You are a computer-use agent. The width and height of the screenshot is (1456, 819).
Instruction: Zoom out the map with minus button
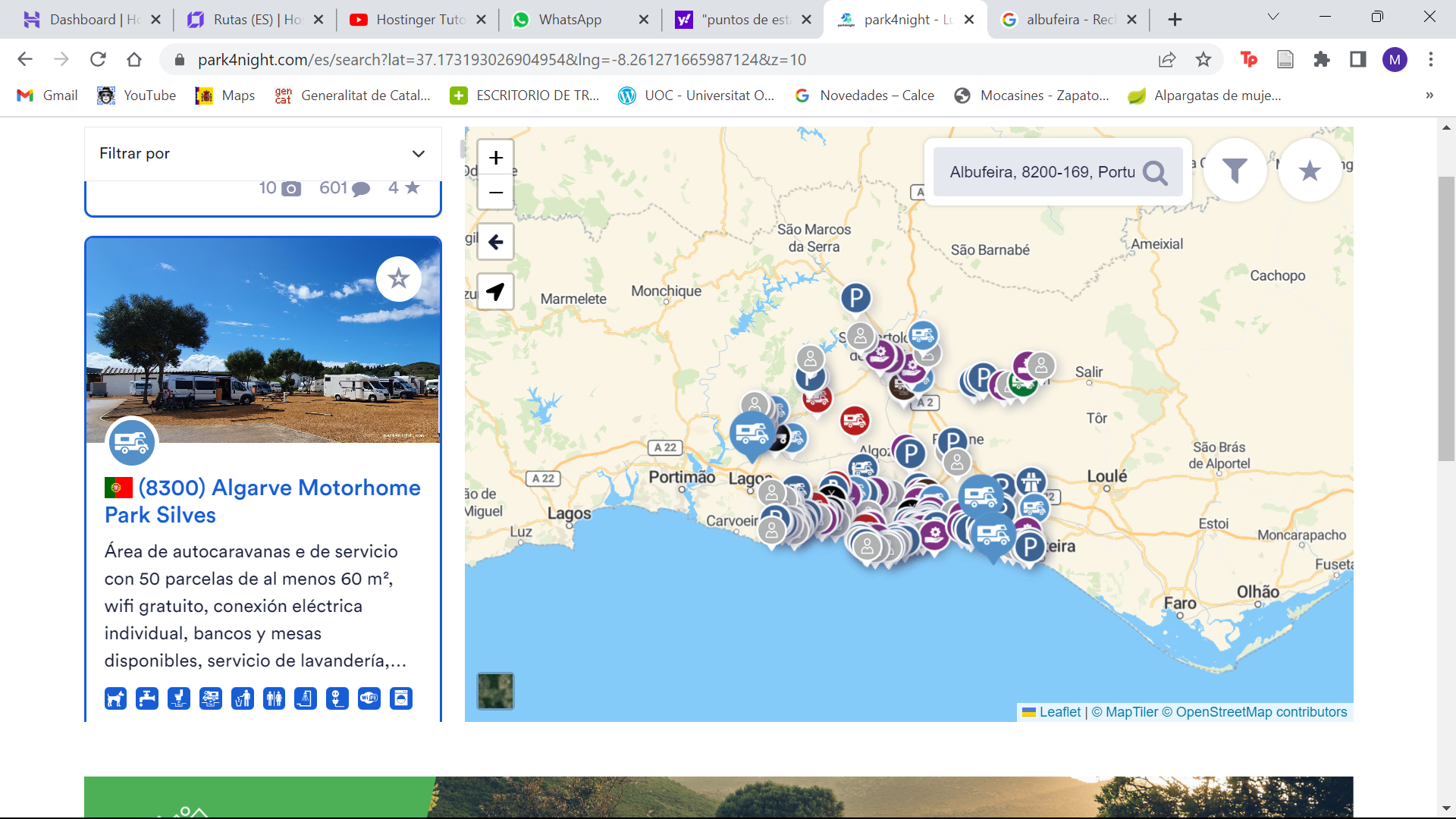point(495,193)
